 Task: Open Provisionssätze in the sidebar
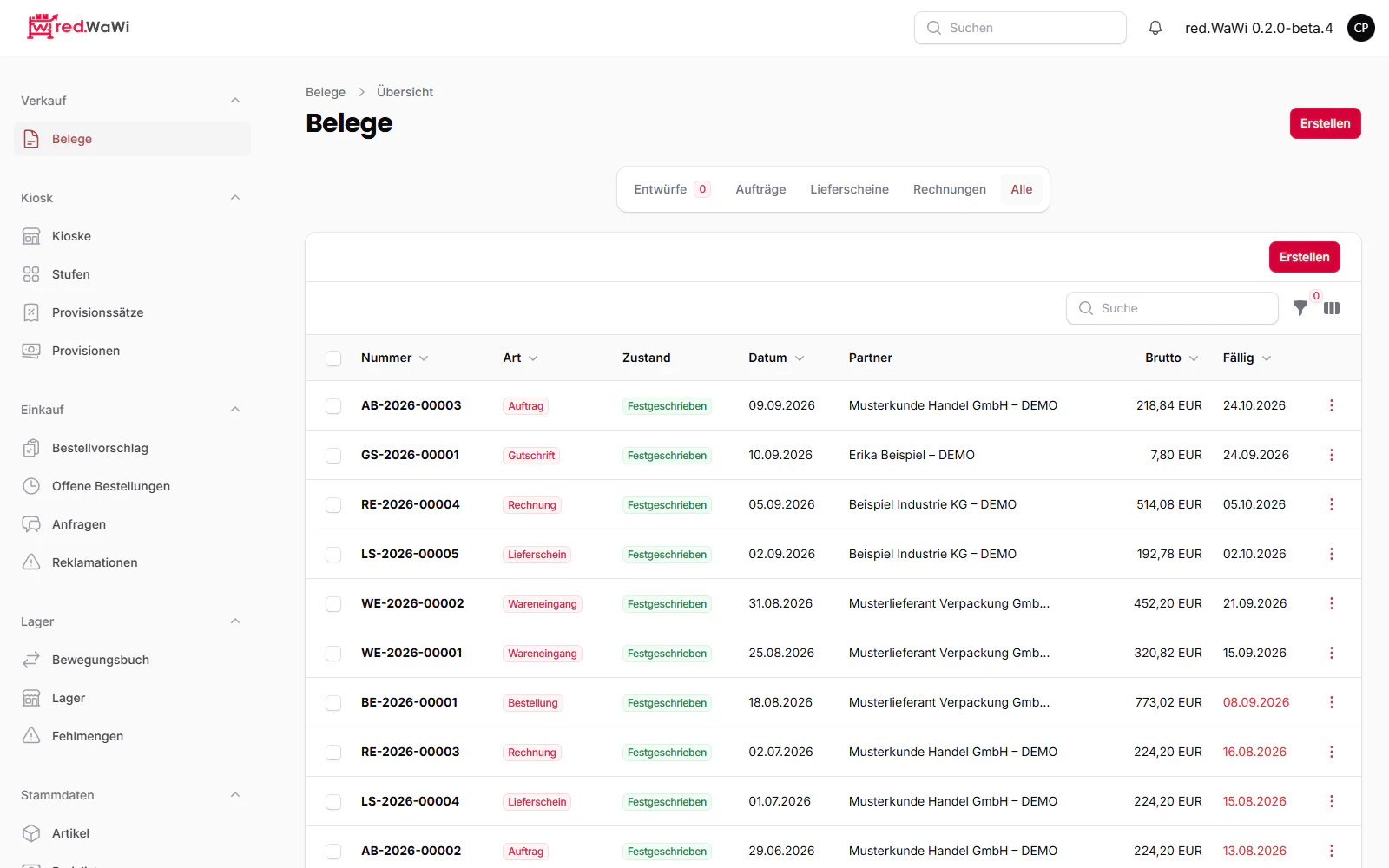[132, 312]
